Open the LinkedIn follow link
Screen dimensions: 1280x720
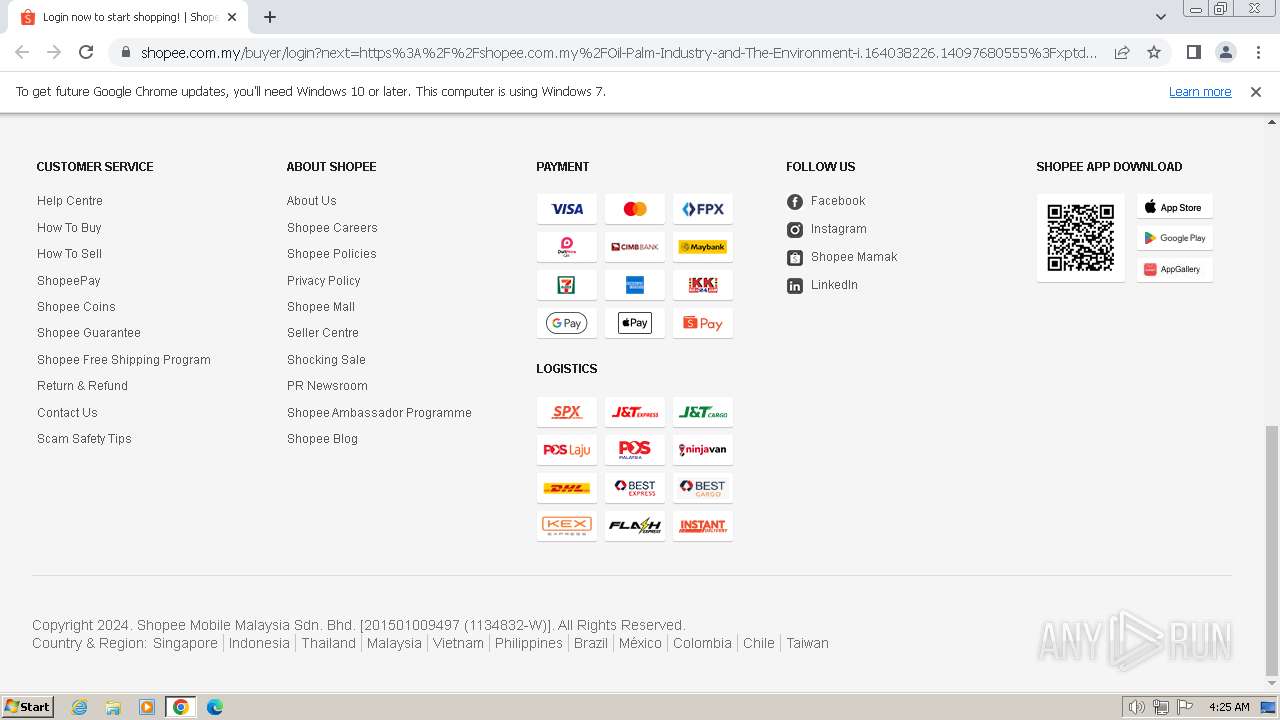click(822, 285)
